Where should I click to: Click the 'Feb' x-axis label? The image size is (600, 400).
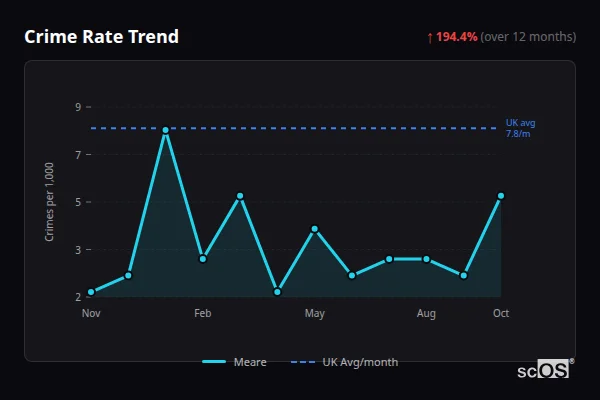tap(203, 313)
